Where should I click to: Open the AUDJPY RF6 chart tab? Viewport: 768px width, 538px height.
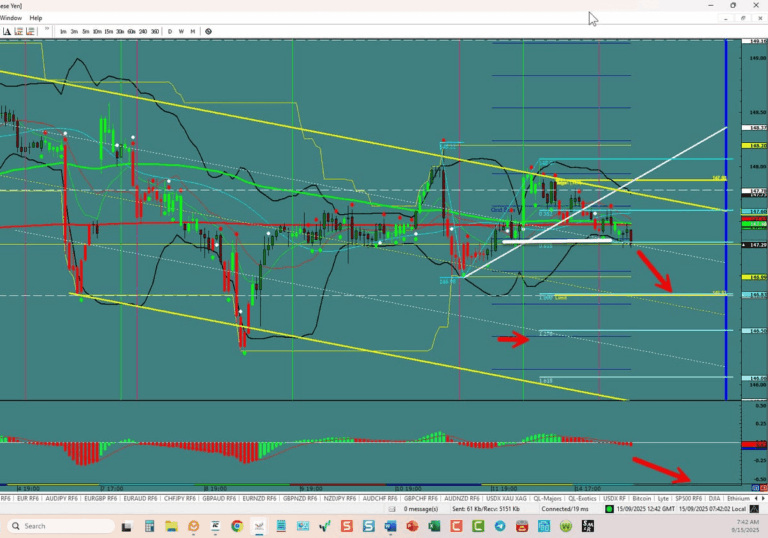tap(61, 498)
